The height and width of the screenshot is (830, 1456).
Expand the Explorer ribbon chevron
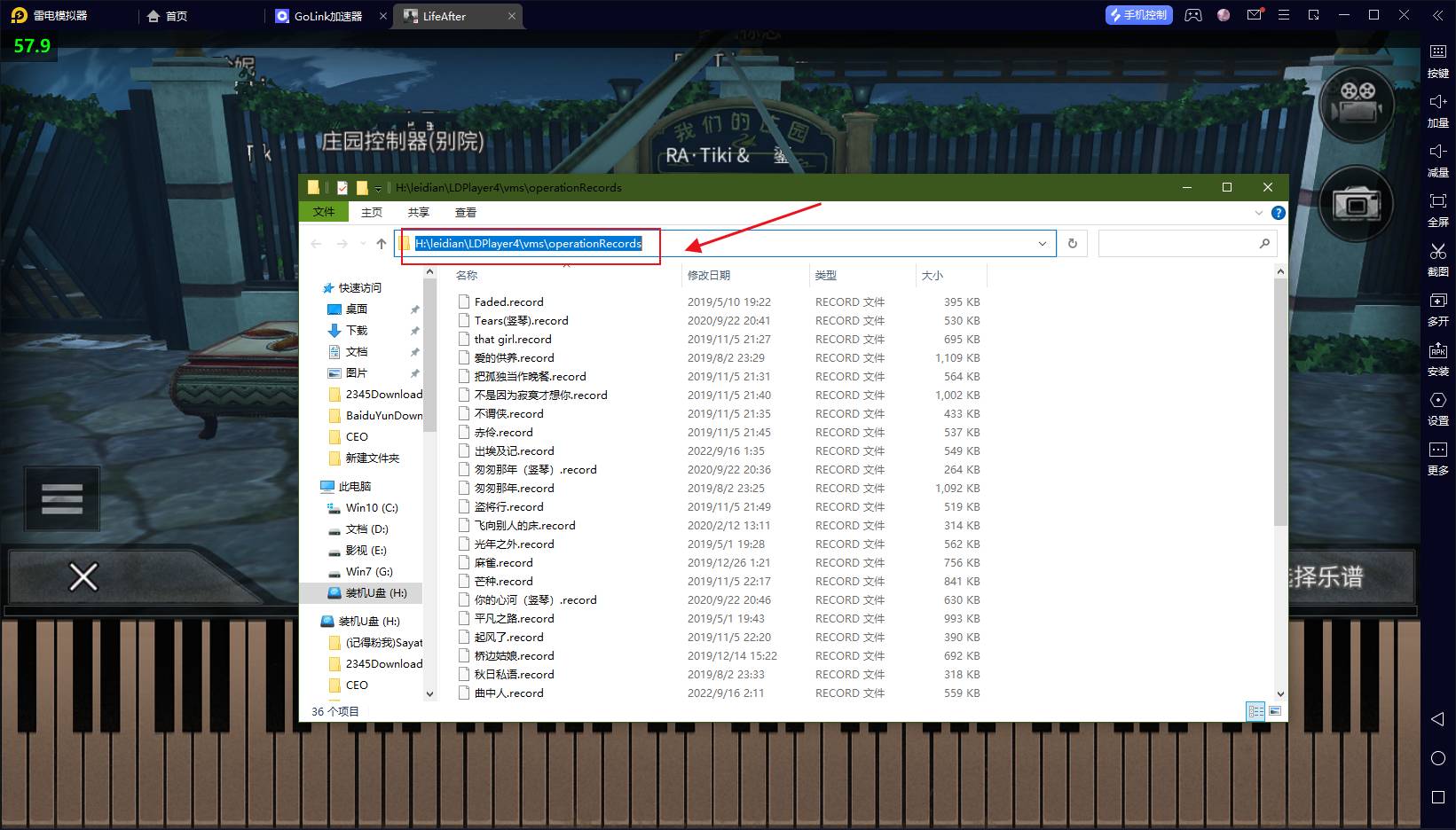(x=1258, y=213)
